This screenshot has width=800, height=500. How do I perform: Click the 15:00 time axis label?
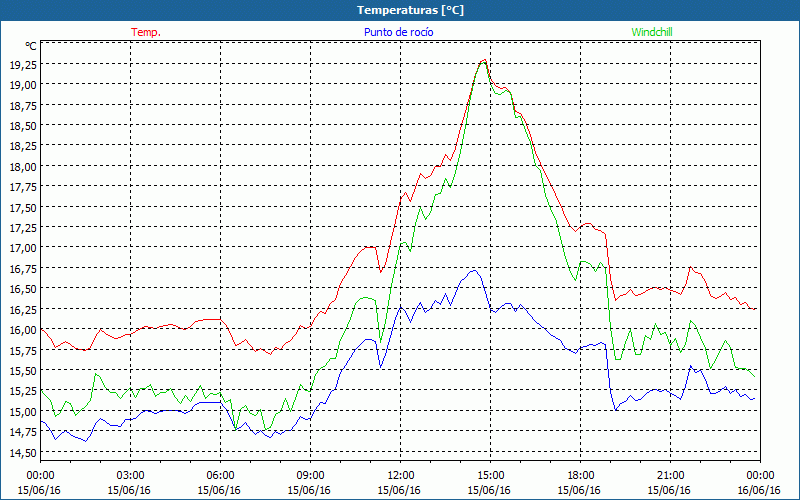point(490,475)
